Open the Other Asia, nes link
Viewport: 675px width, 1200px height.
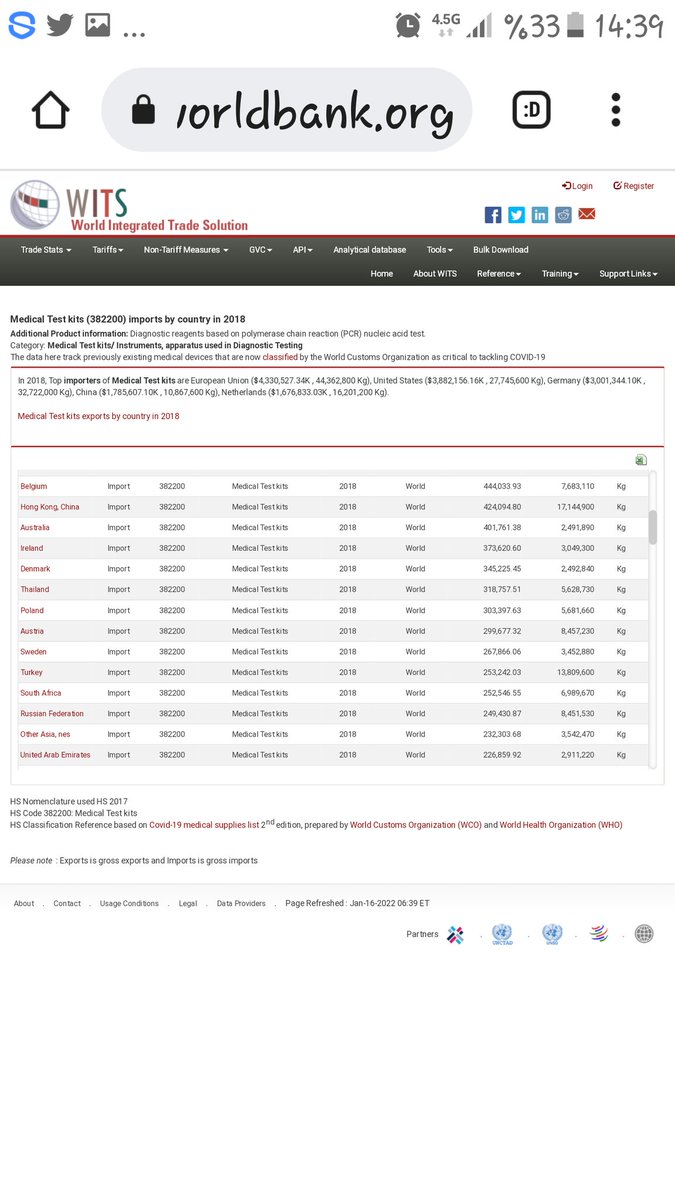click(x=45, y=734)
